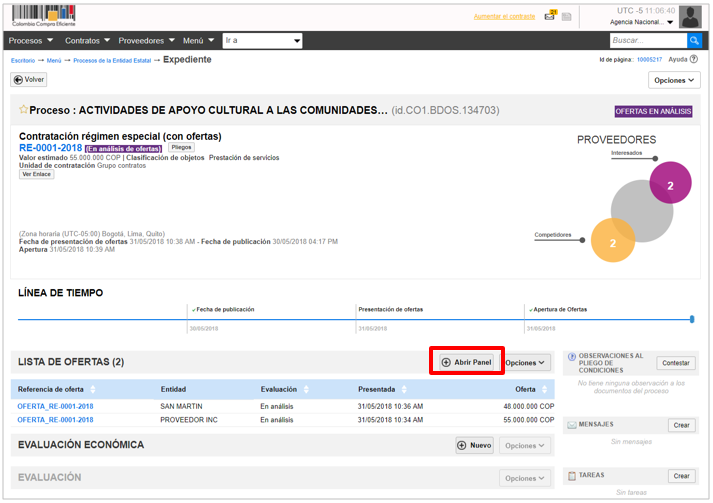Click the Ayuda help question icon
Image resolution: width=713 pixels, height=503 pixels.
[x=693, y=59]
